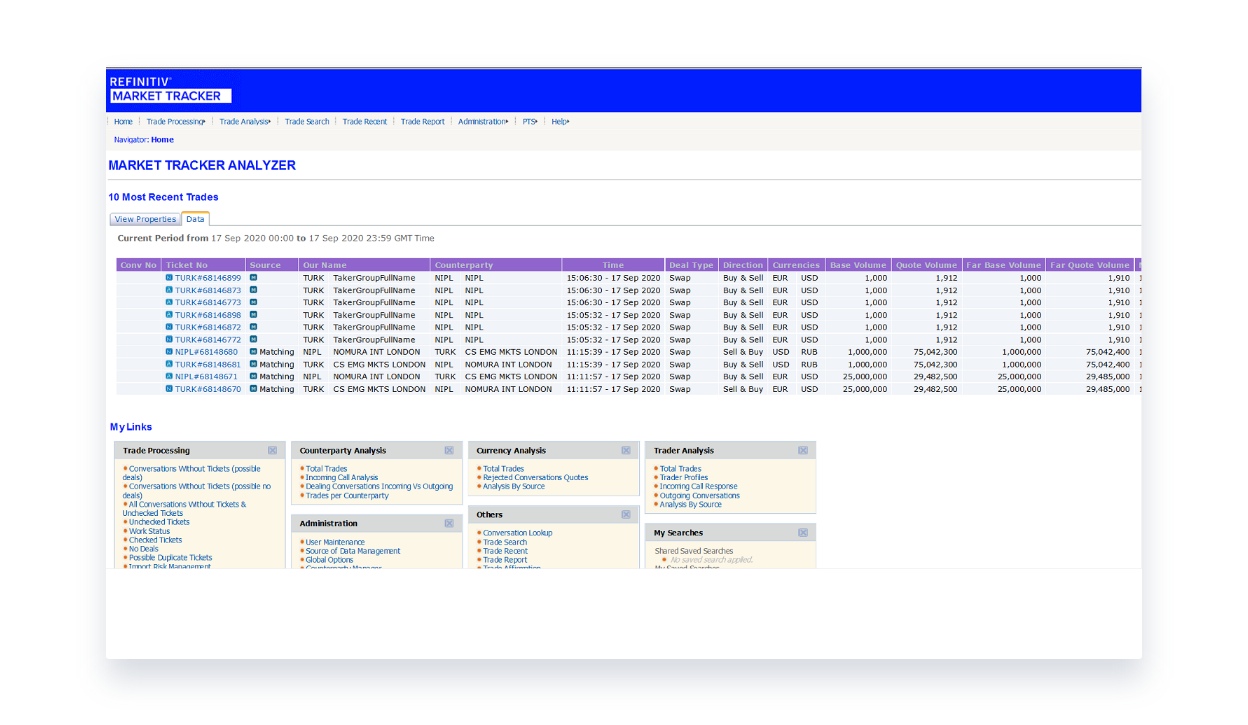
Task: Click Source icon in TURK#68146899 row
Action: click(x=253, y=278)
